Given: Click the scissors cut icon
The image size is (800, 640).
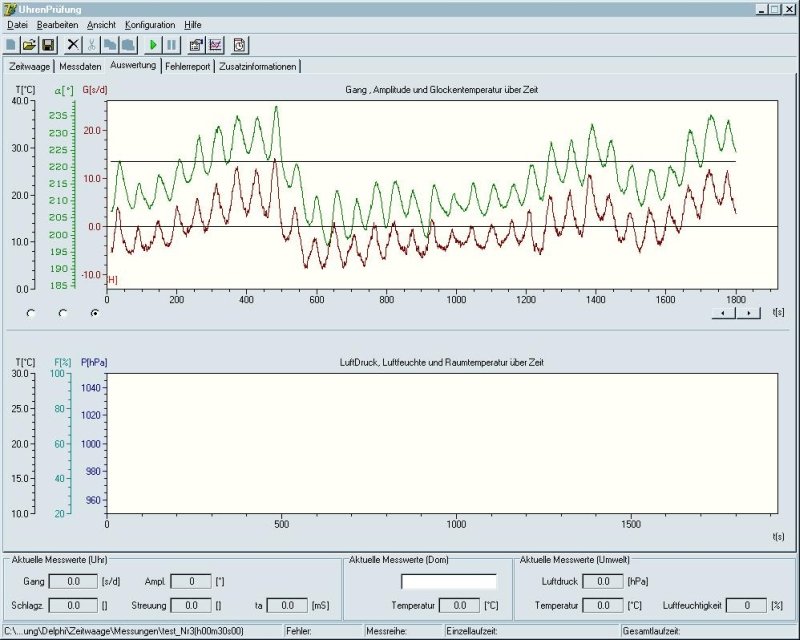Looking at the screenshot, I should 92,45.
